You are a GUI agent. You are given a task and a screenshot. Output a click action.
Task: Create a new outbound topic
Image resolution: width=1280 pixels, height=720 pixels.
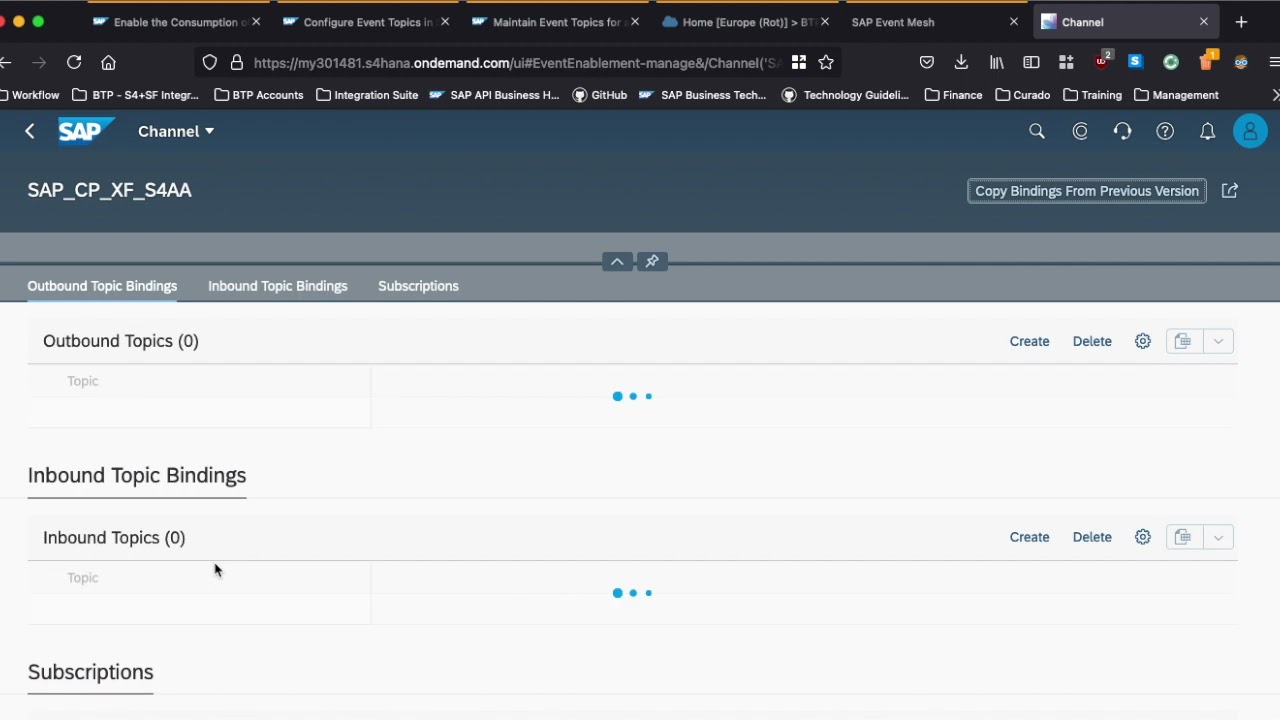(1029, 341)
